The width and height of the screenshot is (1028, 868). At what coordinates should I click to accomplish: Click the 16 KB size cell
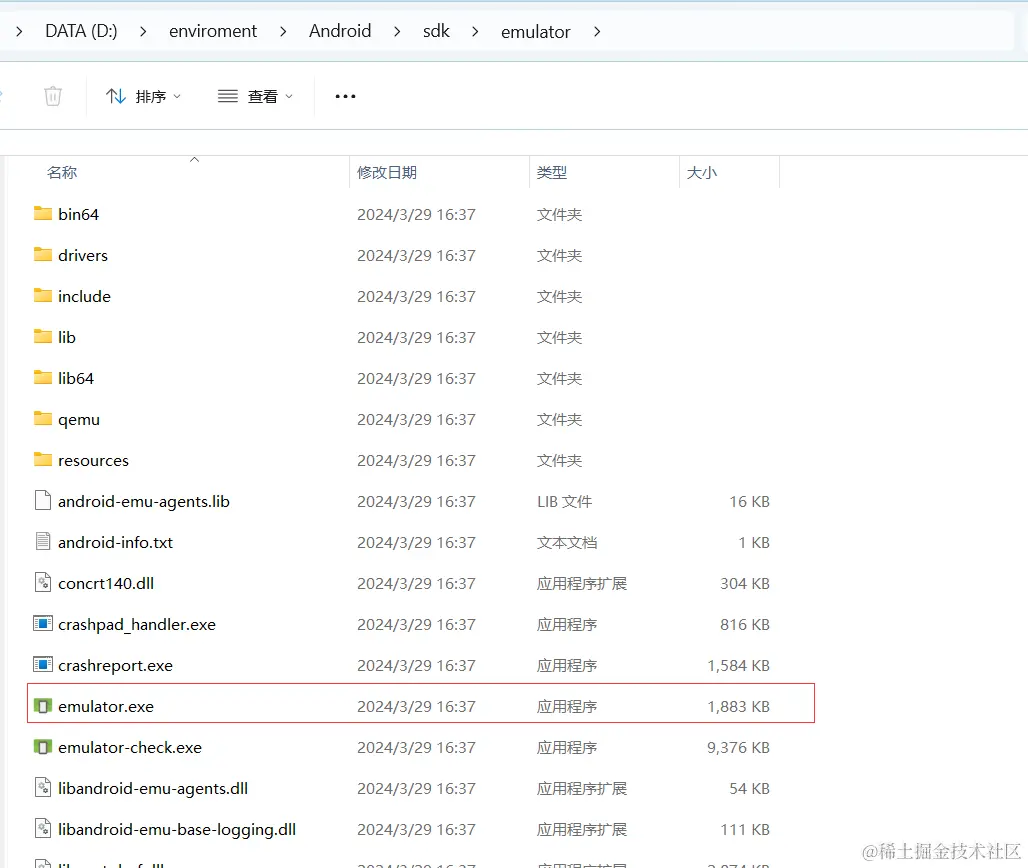(x=749, y=502)
